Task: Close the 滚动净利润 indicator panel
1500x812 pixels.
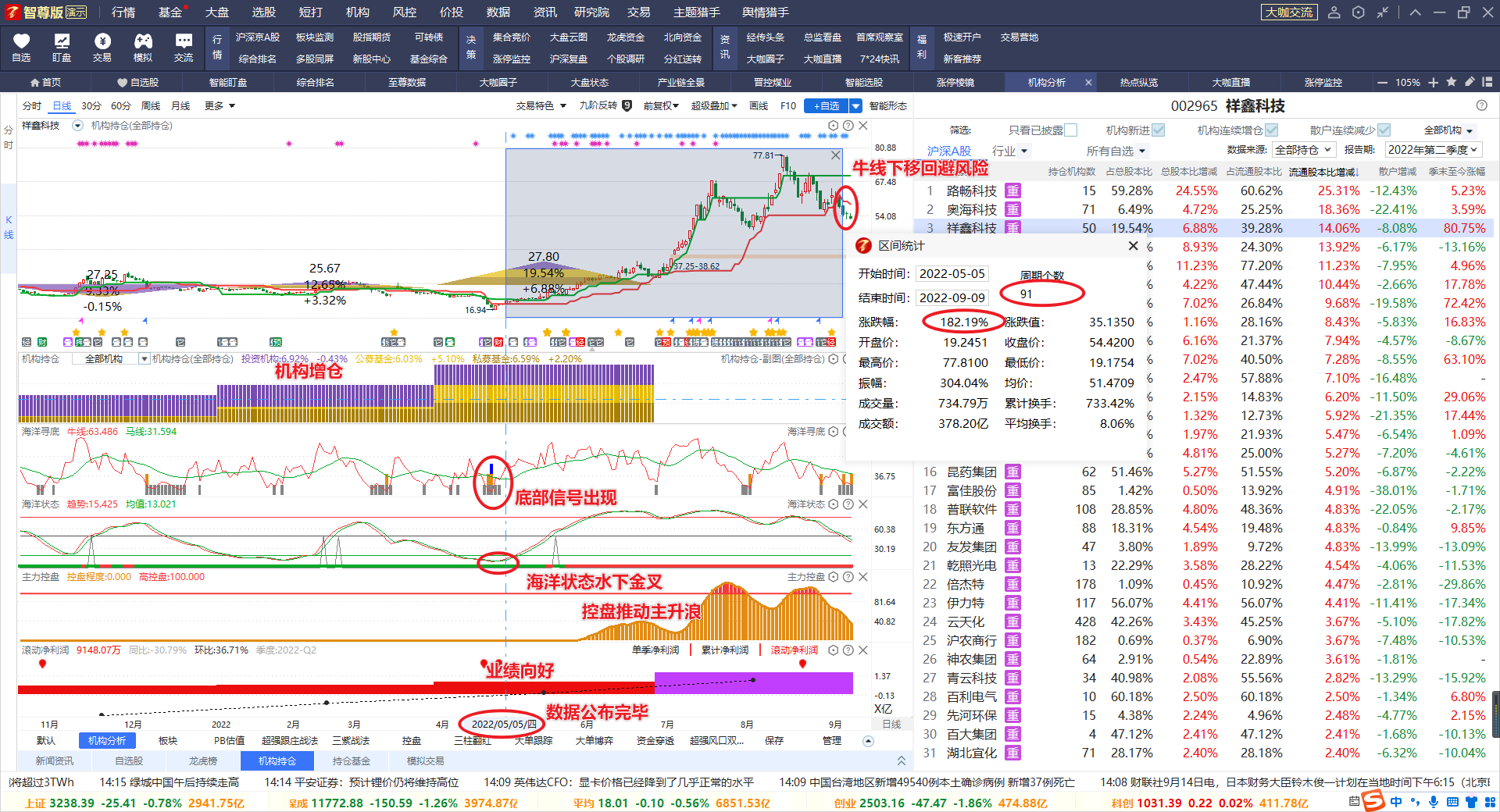Action: coord(862,650)
